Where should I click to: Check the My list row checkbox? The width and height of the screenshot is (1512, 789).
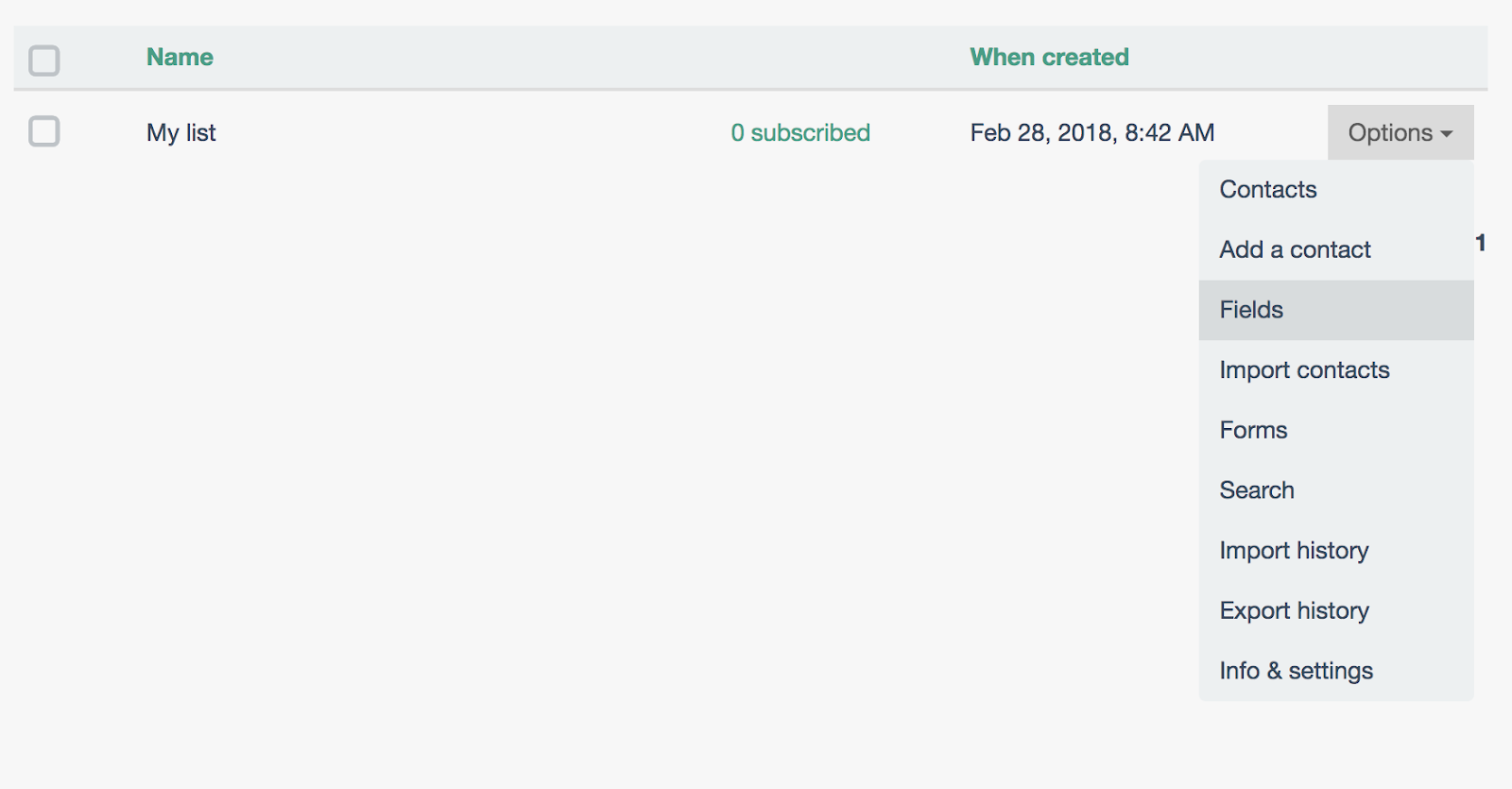click(44, 131)
